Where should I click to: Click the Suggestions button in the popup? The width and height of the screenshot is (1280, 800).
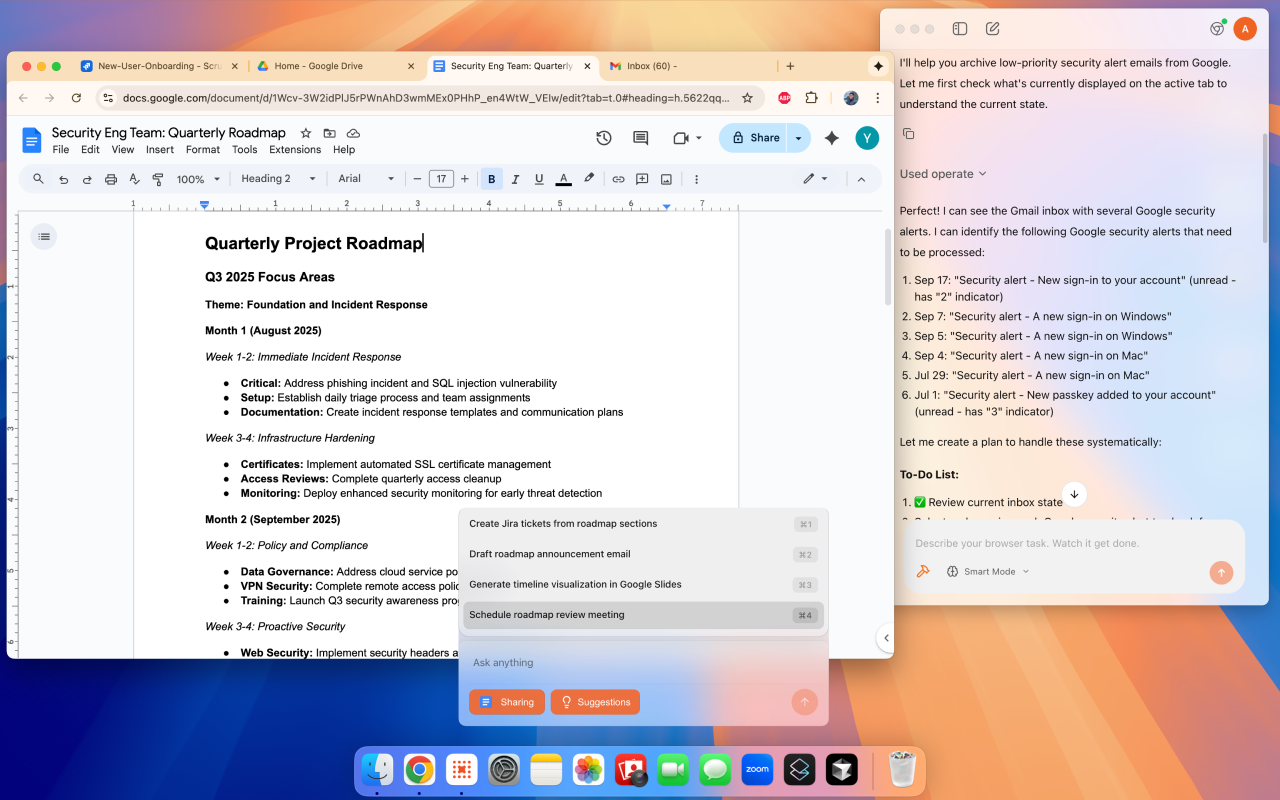[595, 702]
